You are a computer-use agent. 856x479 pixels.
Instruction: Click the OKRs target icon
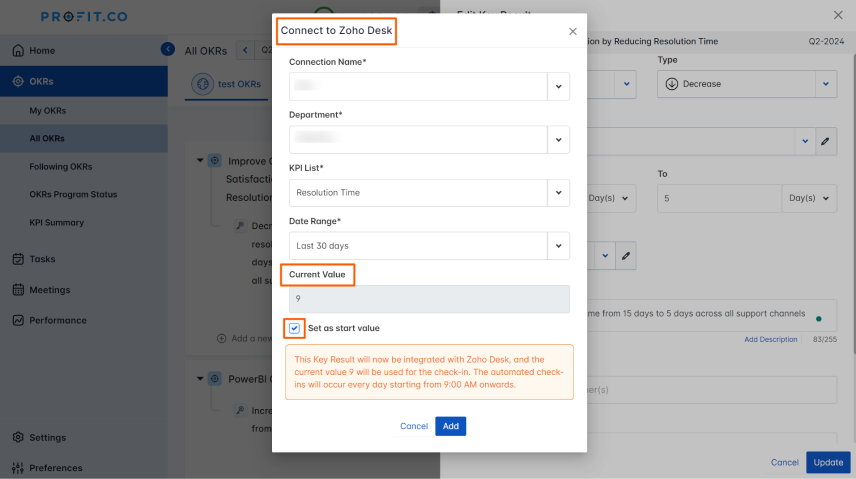18,81
